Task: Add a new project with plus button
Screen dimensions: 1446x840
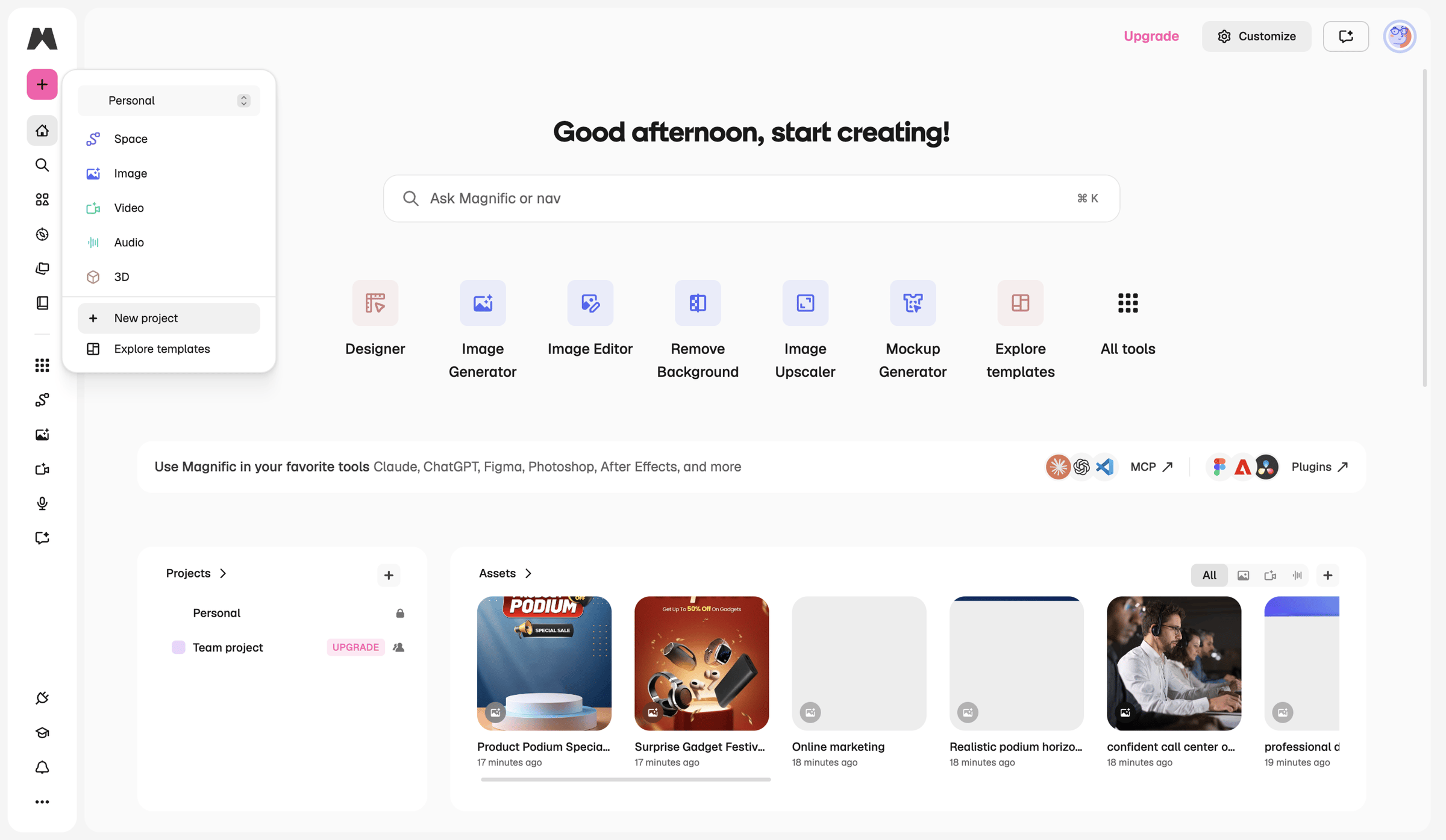Action: point(389,575)
